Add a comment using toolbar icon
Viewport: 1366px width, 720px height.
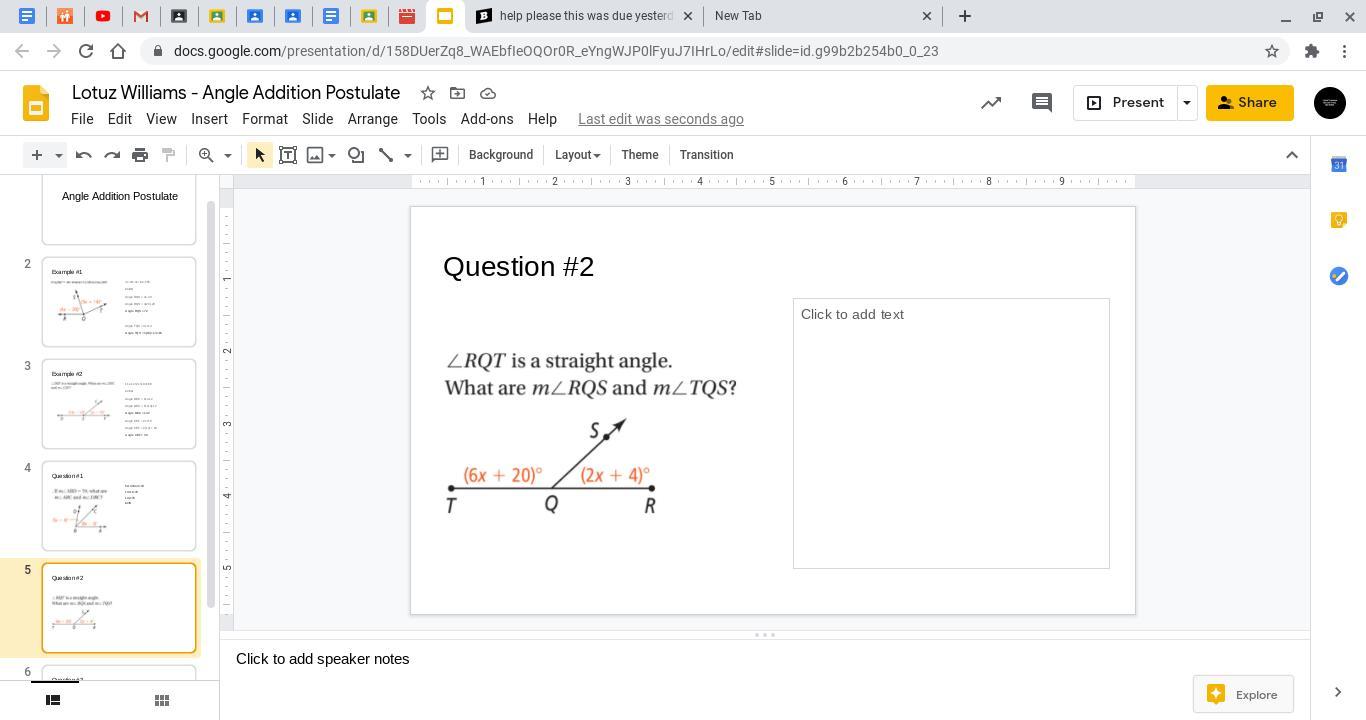pos(439,155)
